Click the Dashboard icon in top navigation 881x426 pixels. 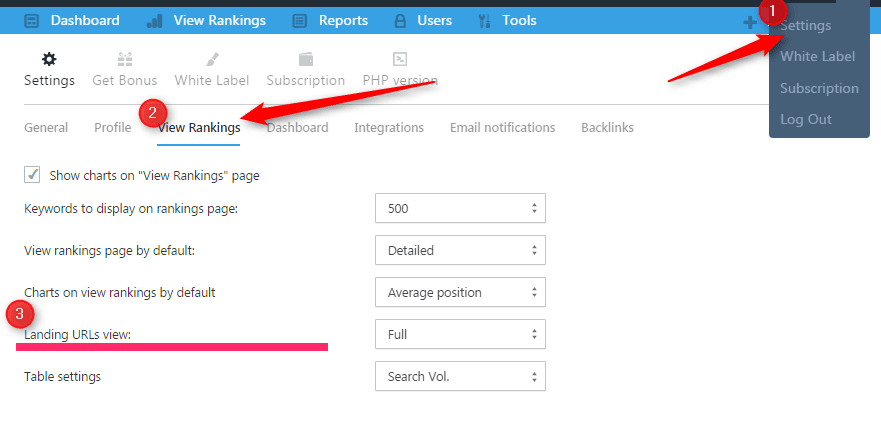pyautogui.click(x=32, y=21)
